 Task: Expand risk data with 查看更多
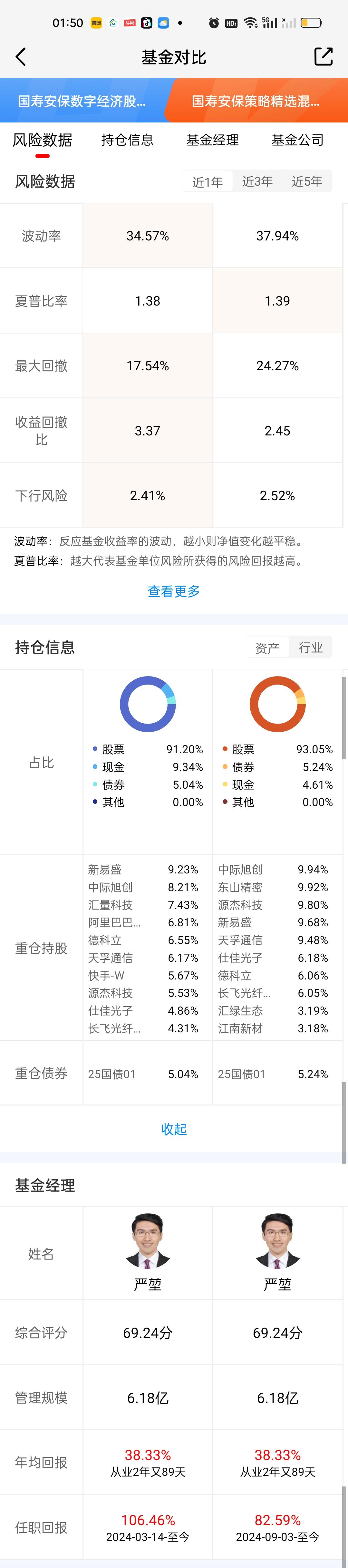tap(174, 591)
